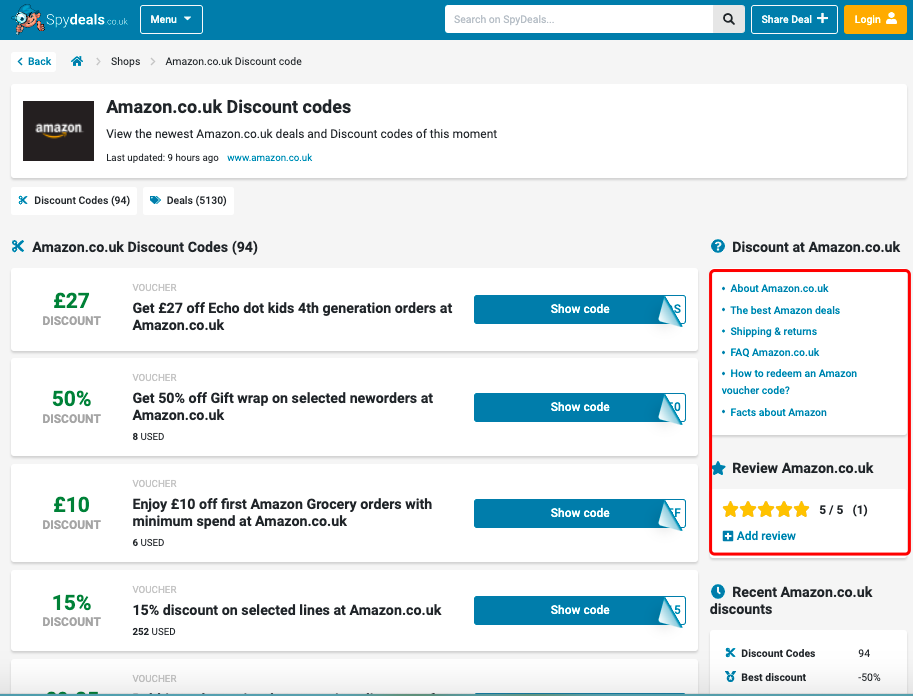
Task: Click 252 USED text
Action: (x=154, y=631)
